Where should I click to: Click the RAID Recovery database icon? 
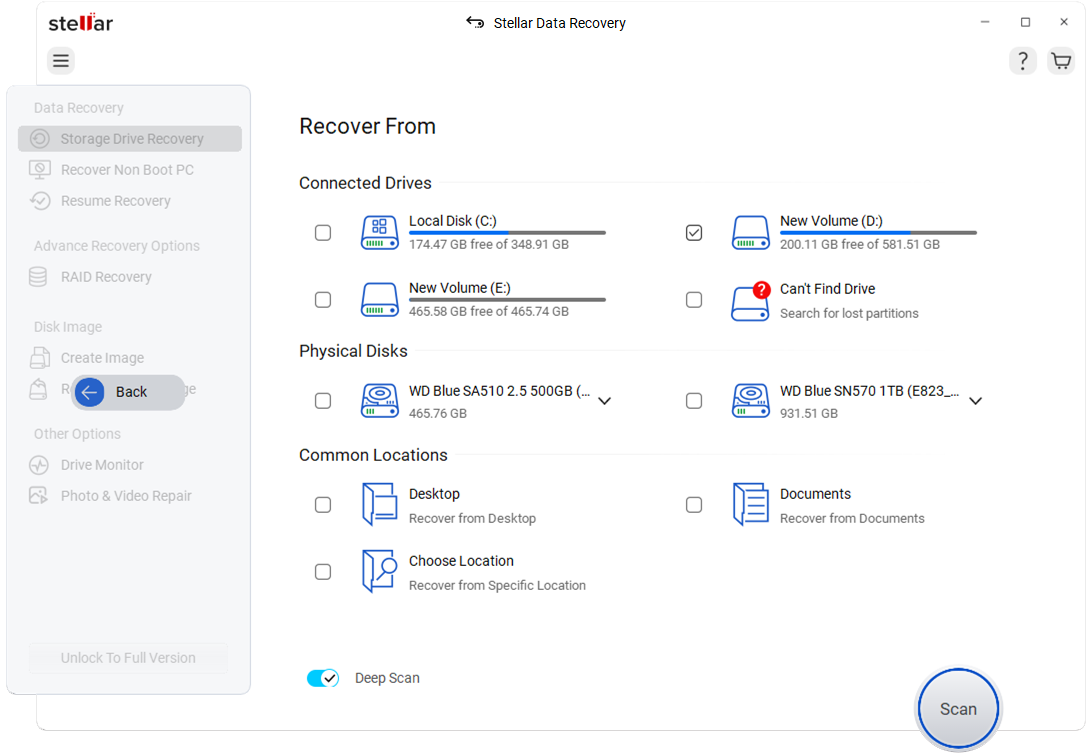click(x=38, y=276)
